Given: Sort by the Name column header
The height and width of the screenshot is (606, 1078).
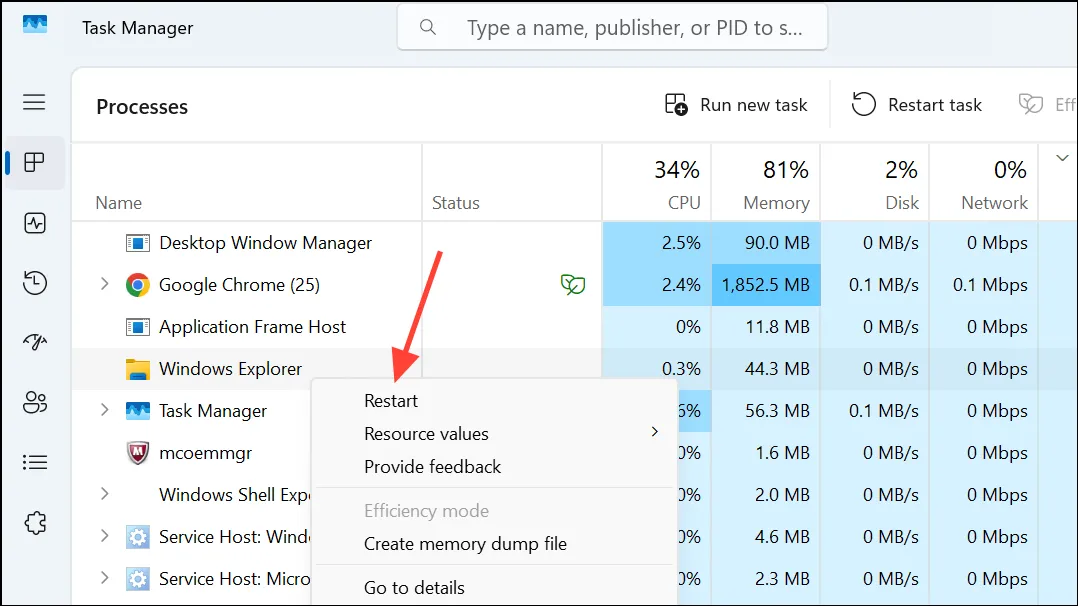Looking at the screenshot, I should (118, 203).
